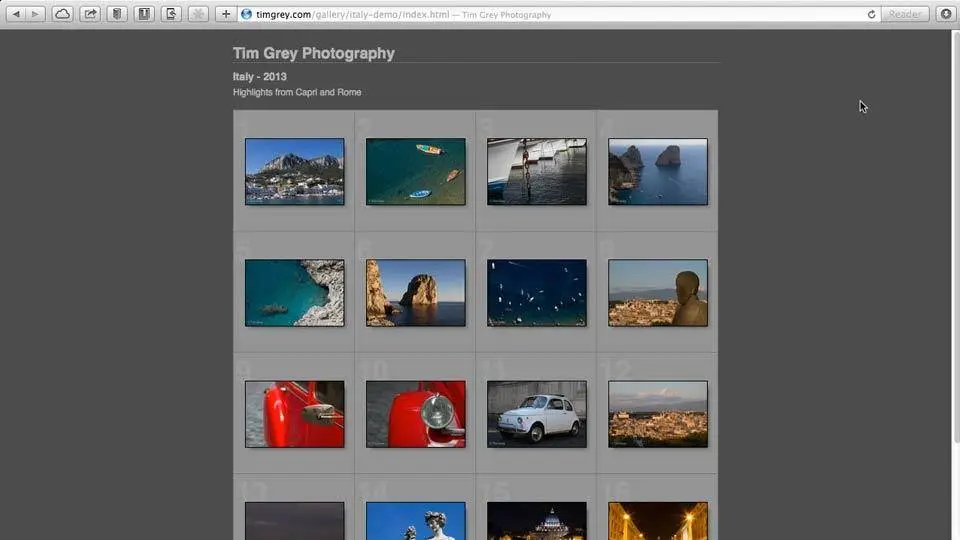Click 'Highlights from Capri and Rome' text

297,92
